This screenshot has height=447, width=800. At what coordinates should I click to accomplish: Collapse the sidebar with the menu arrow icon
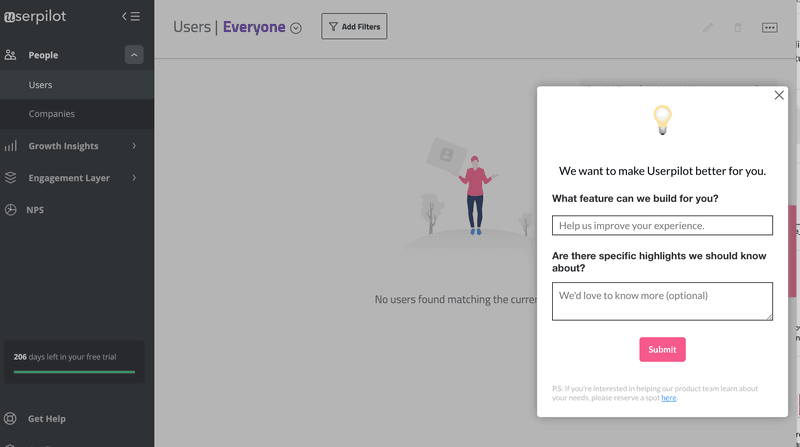(131, 16)
